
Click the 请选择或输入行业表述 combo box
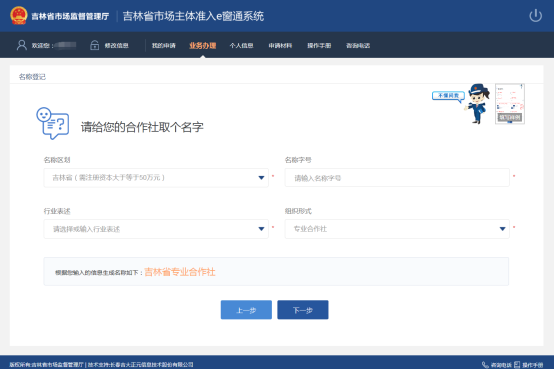156,229
